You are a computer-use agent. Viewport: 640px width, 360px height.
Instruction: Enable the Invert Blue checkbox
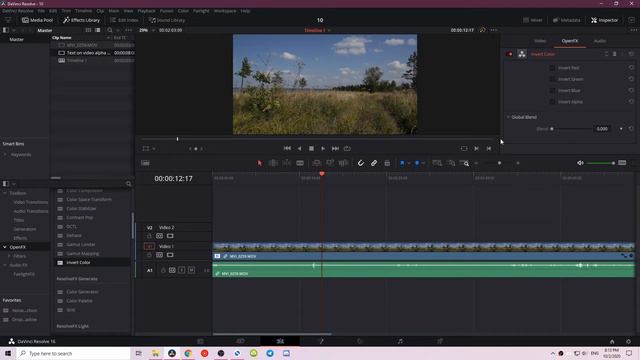click(552, 91)
